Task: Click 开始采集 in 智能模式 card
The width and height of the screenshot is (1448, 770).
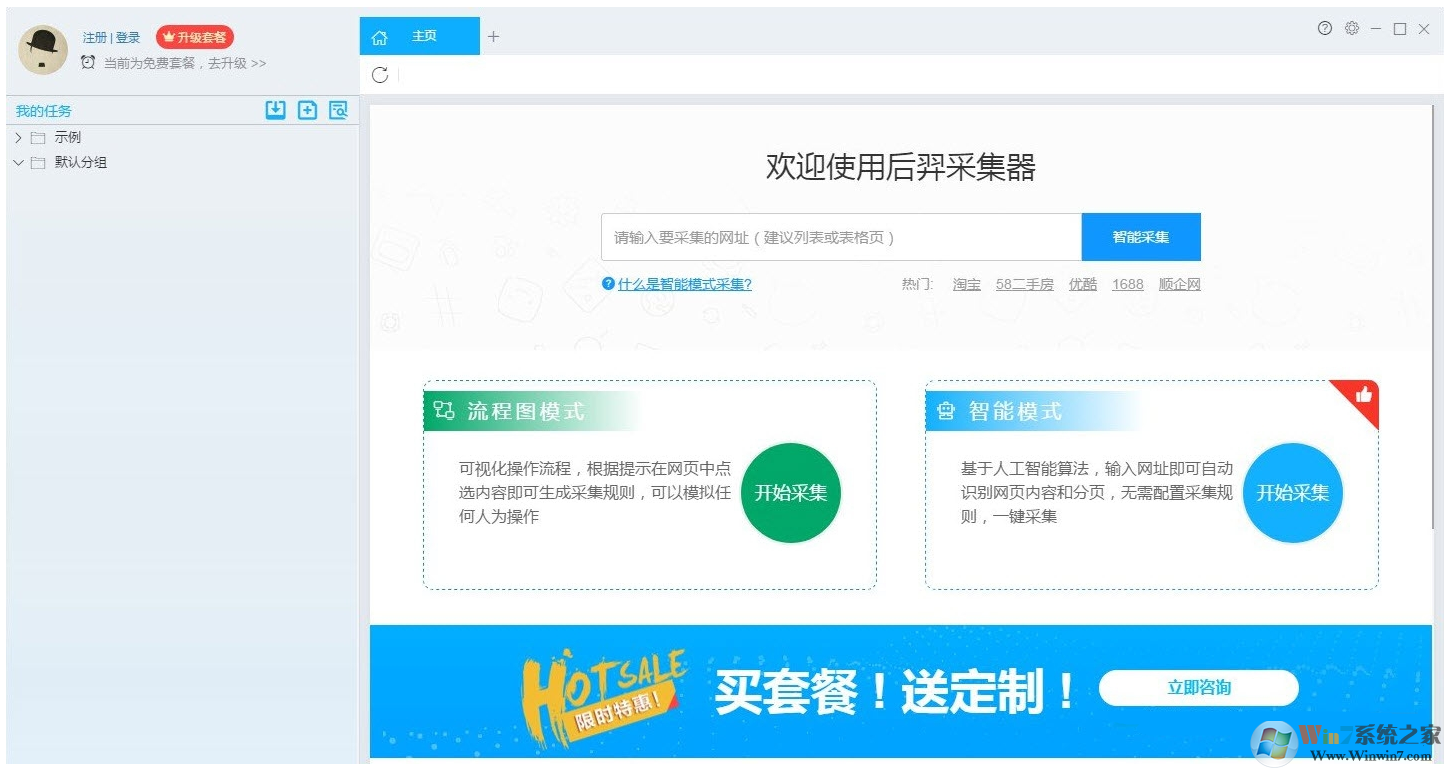Action: 1292,492
